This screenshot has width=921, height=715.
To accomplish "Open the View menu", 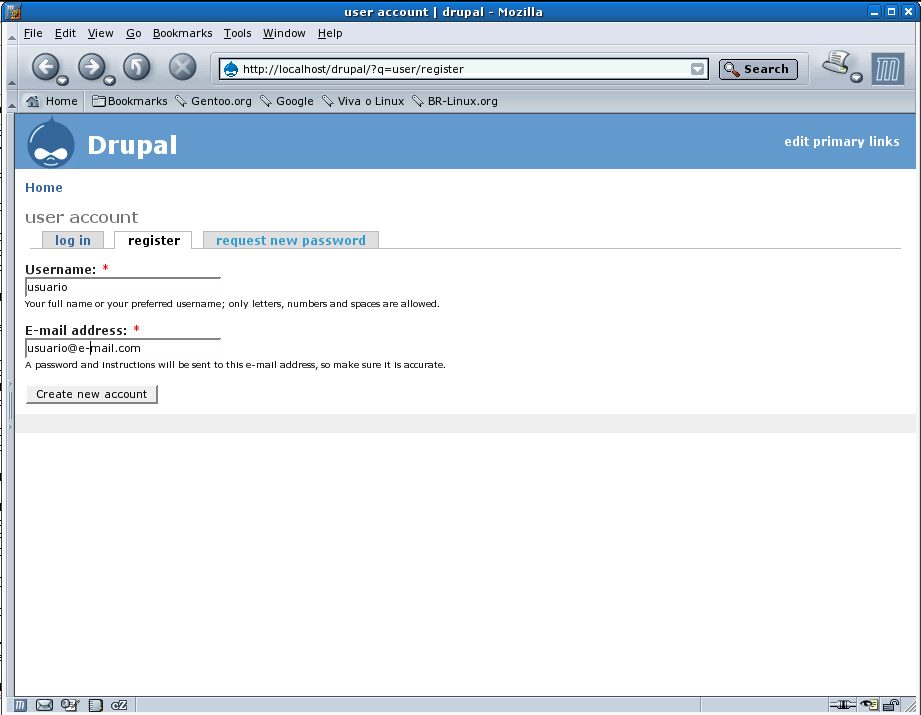I will (x=100, y=33).
